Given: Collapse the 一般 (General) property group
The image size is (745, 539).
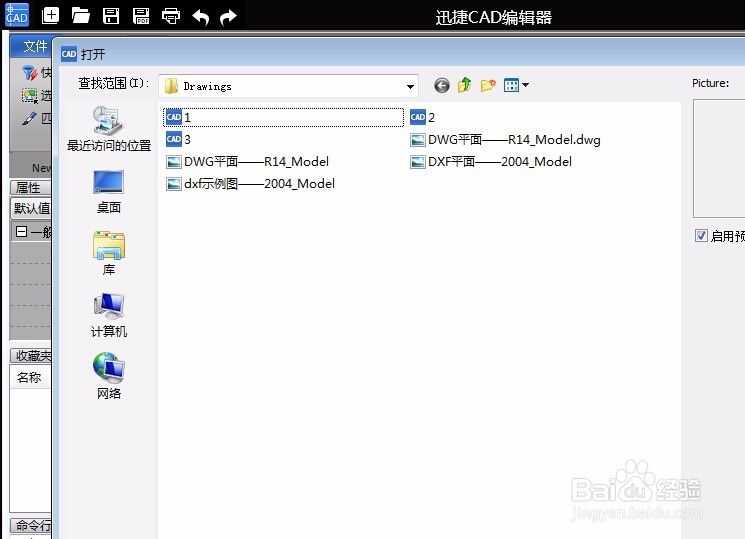Looking at the screenshot, I should click(21, 231).
